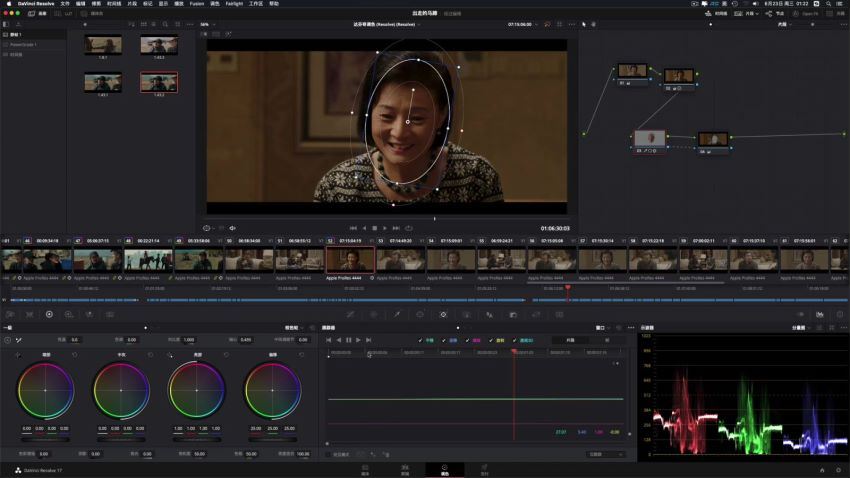850x478 pixels.
Task: Switch to the Color page tab
Action: coord(445,470)
